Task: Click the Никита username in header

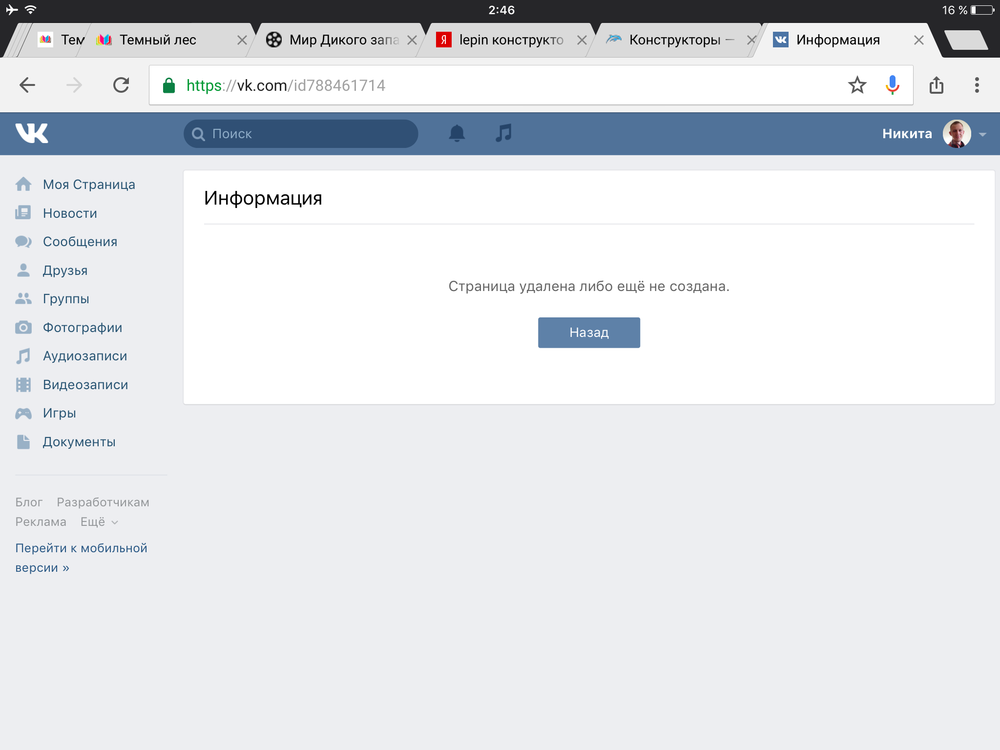Action: (x=907, y=134)
